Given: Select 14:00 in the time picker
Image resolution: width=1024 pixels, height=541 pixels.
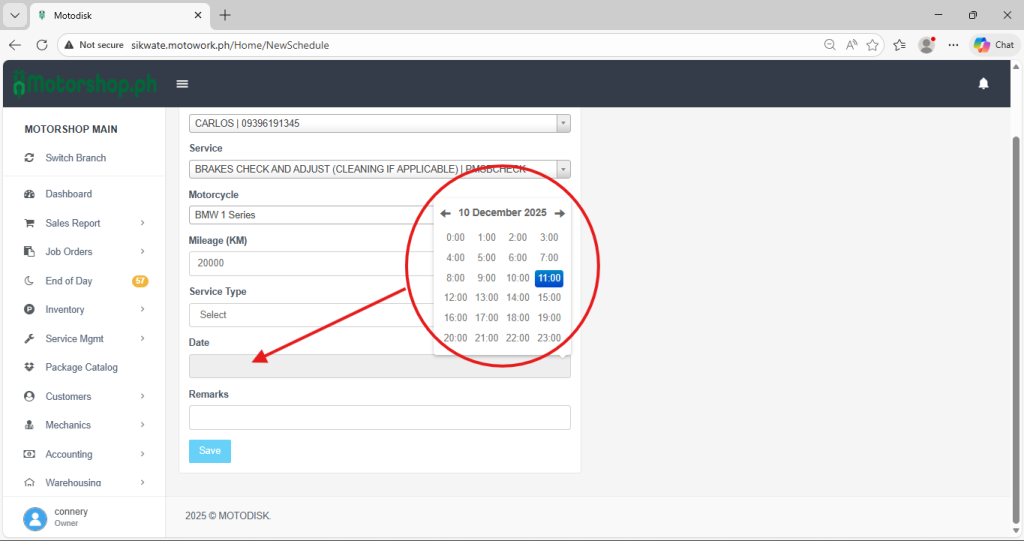Looking at the screenshot, I should coord(517,298).
